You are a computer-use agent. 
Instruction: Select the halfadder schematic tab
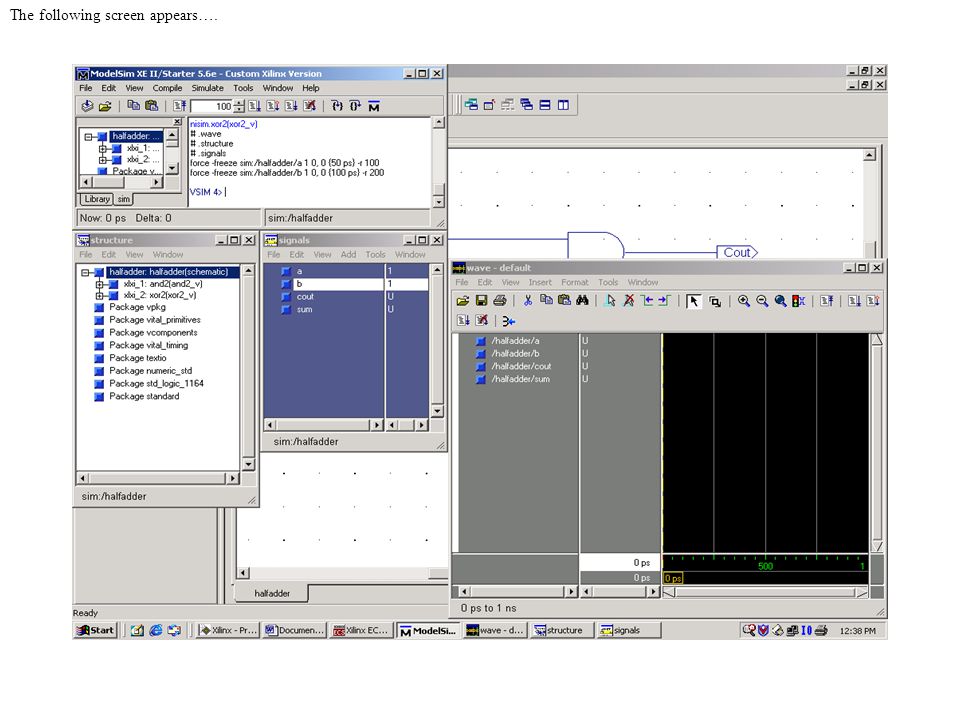coord(272,593)
